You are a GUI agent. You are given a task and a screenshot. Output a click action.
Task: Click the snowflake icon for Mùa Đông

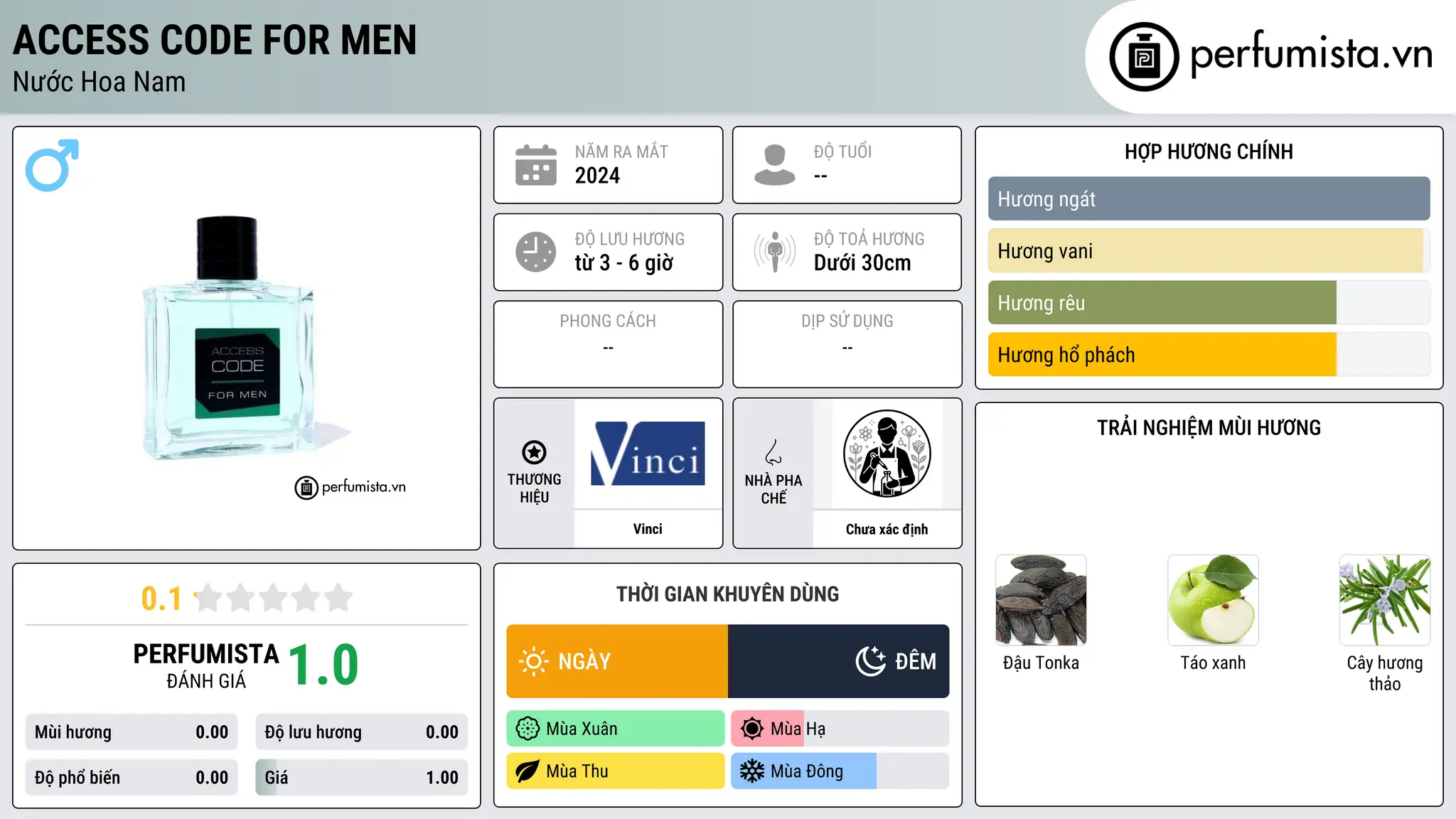pos(751,771)
